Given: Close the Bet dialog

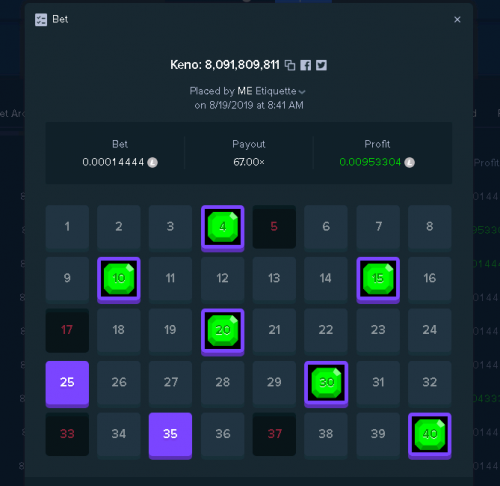Looking at the screenshot, I should click(x=457, y=20).
